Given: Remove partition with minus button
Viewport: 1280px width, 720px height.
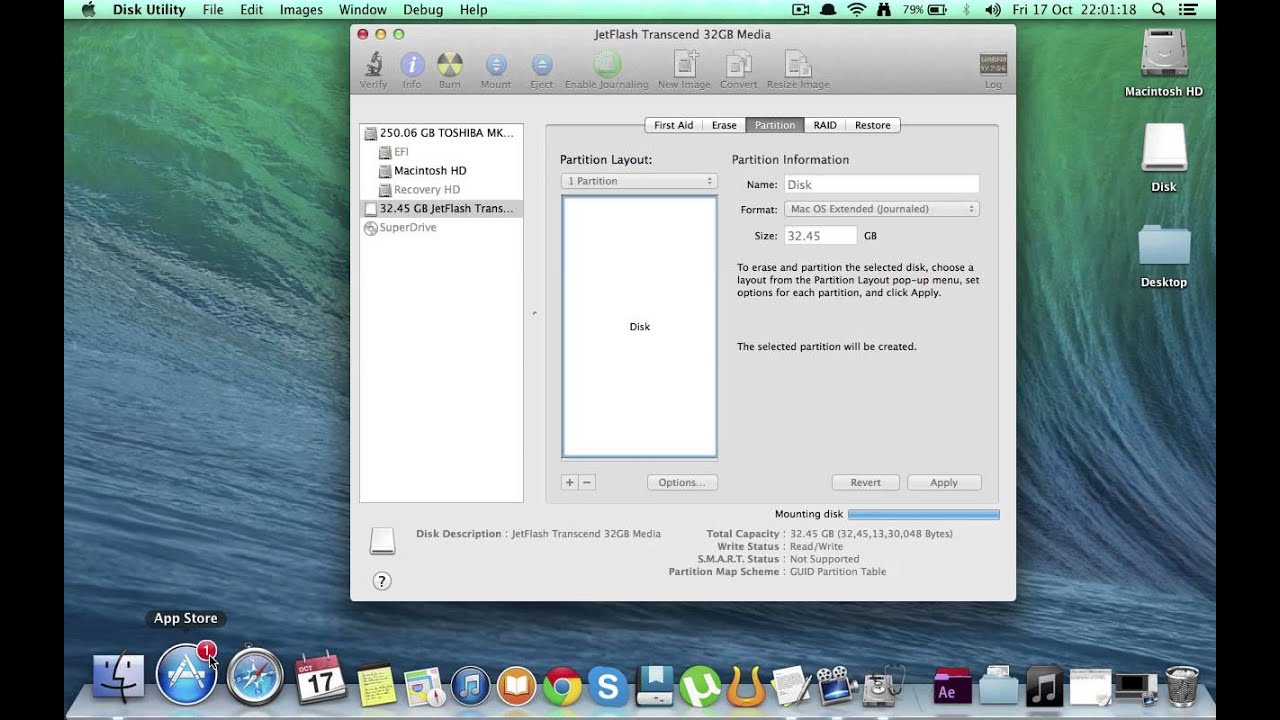Looking at the screenshot, I should pos(587,482).
